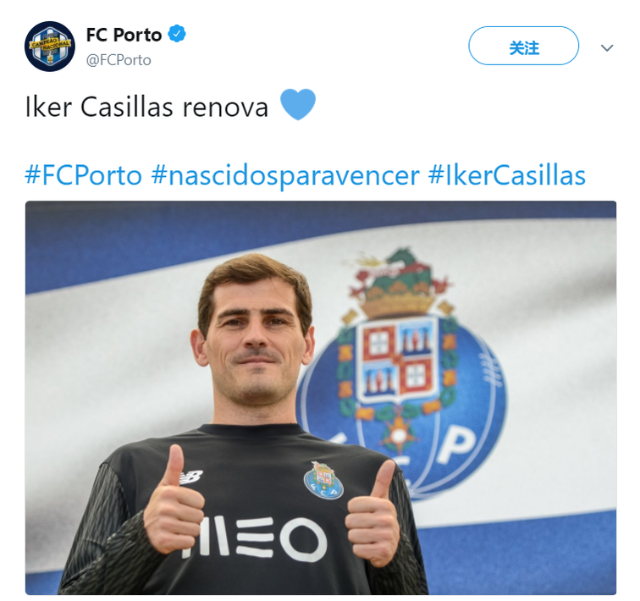
Task: Open the #FCPorto hashtag
Action: coord(83,175)
